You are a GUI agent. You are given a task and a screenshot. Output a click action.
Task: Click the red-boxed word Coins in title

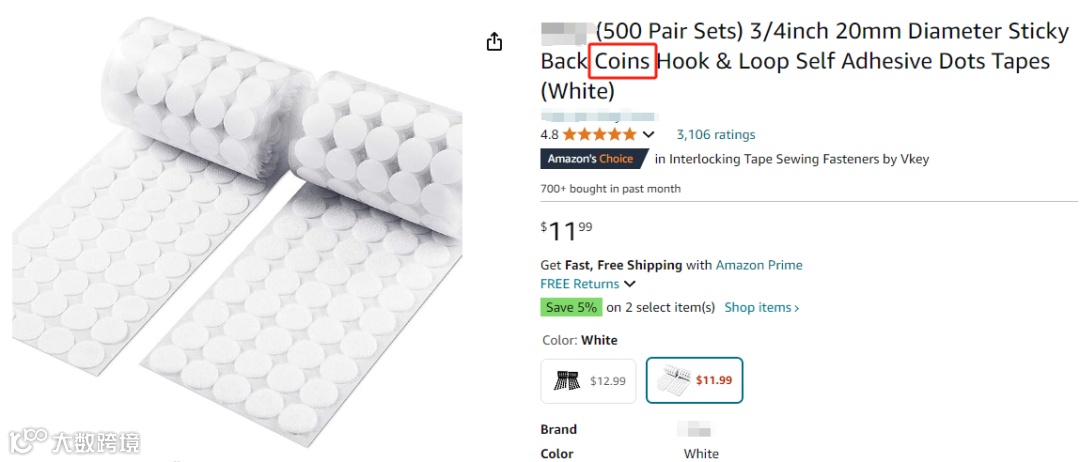click(x=622, y=61)
